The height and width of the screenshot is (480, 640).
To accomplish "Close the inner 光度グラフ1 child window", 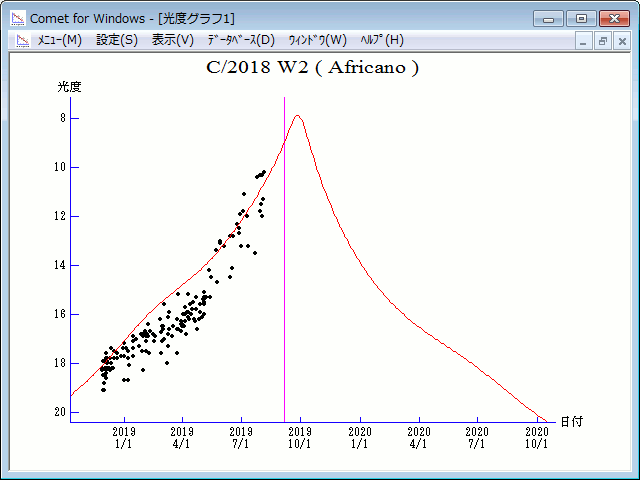I will 622,41.
